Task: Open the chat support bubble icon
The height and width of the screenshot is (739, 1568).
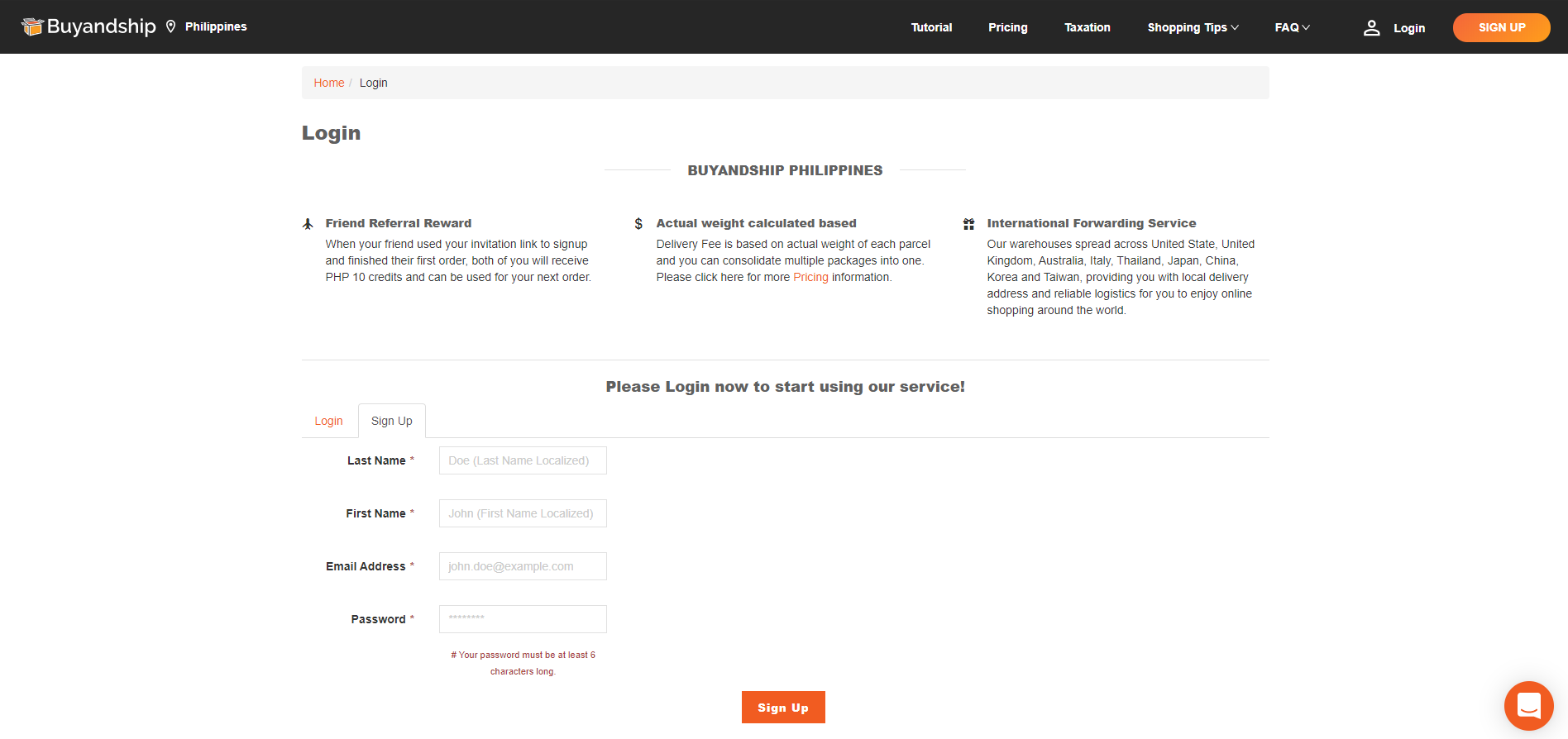Action: pos(1528,705)
